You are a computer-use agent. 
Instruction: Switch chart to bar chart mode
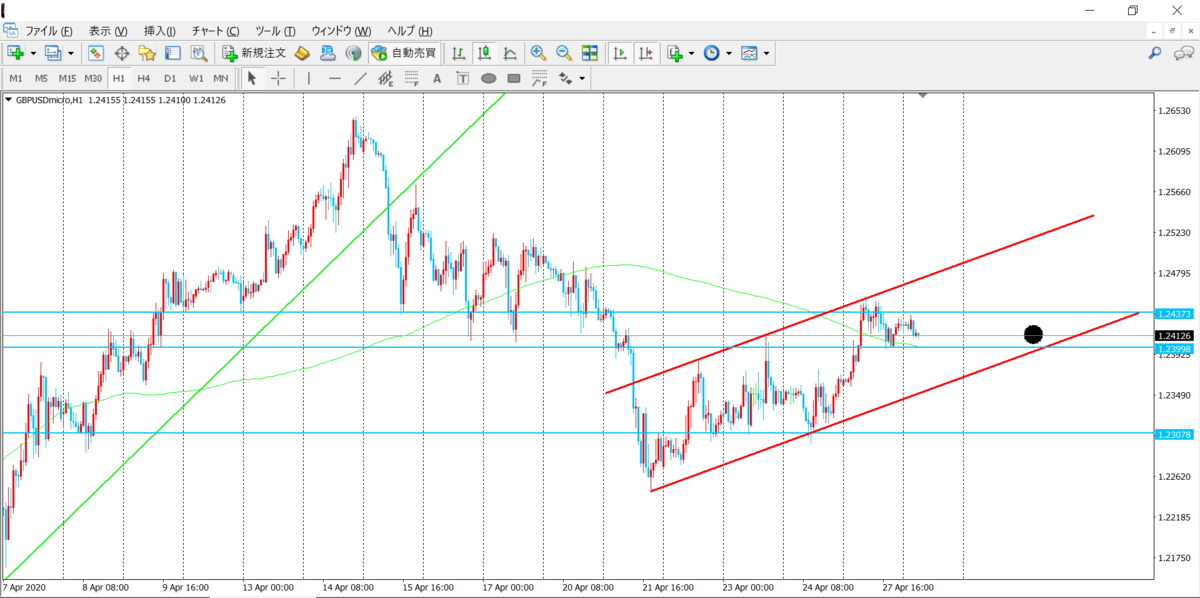click(x=459, y=53)
